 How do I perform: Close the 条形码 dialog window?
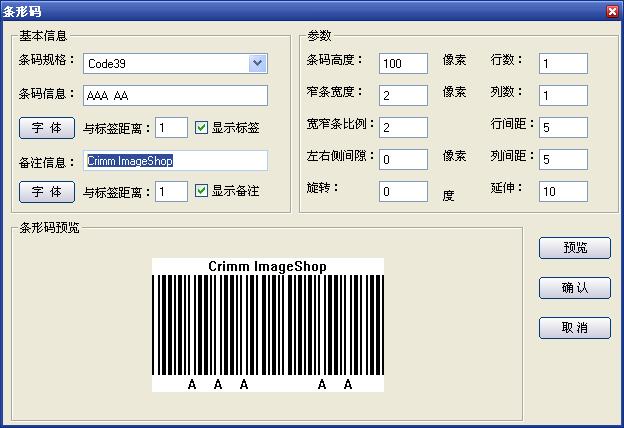(612, 11)
